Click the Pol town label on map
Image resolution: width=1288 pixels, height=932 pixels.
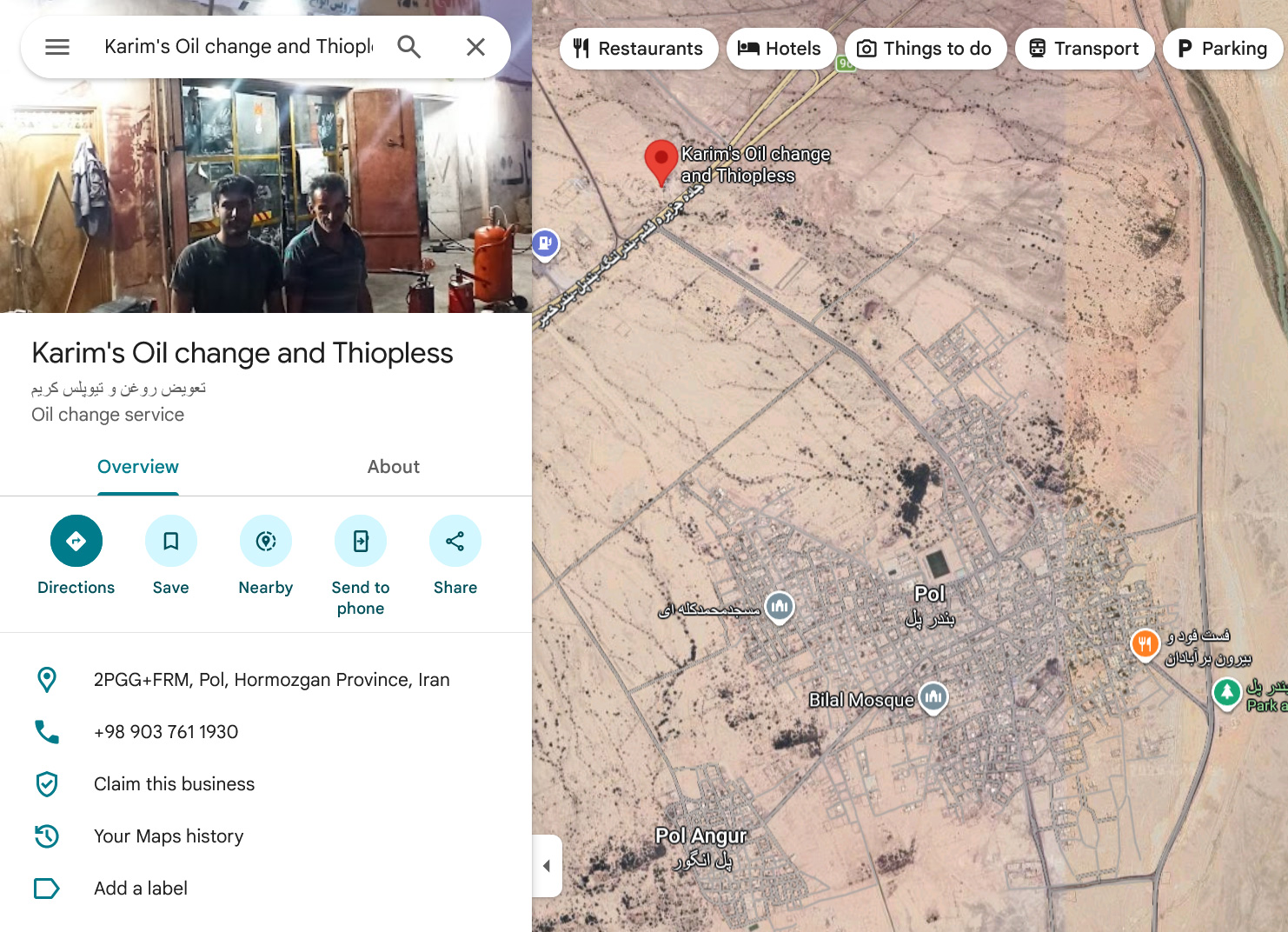930,605
